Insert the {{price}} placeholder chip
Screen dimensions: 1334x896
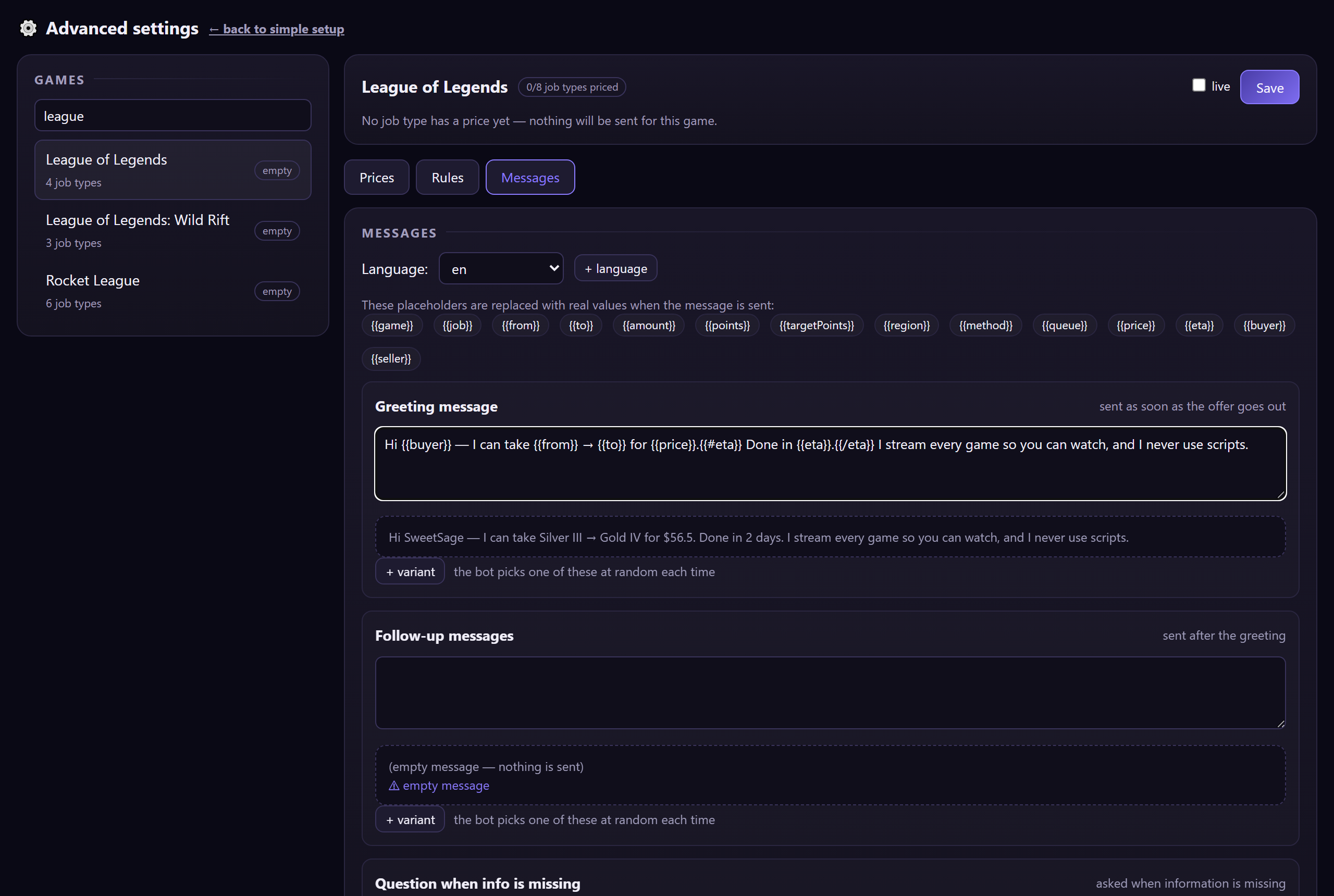point(1135,325)
